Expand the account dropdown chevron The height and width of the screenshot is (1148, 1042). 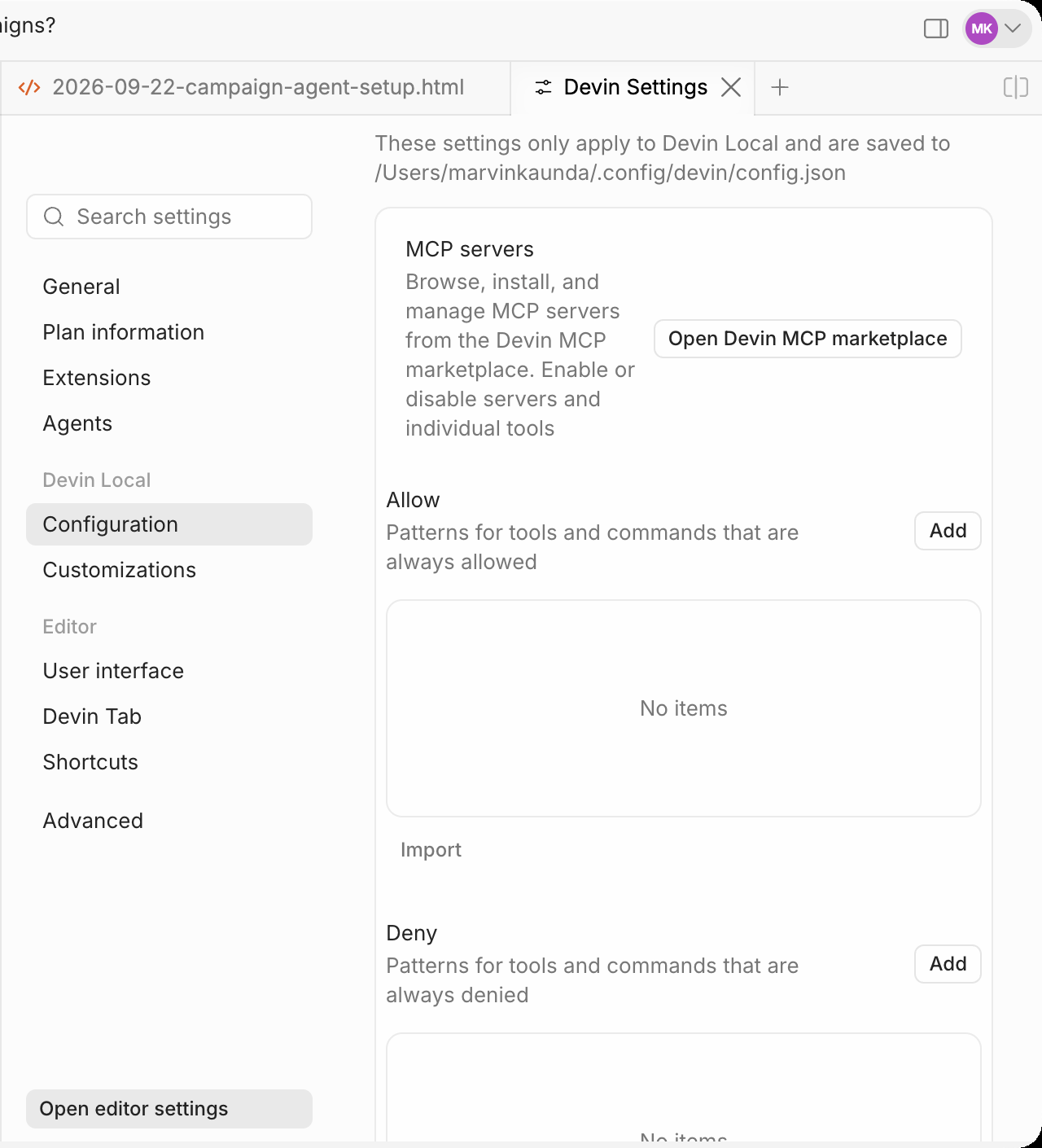tap(1013, 28)
